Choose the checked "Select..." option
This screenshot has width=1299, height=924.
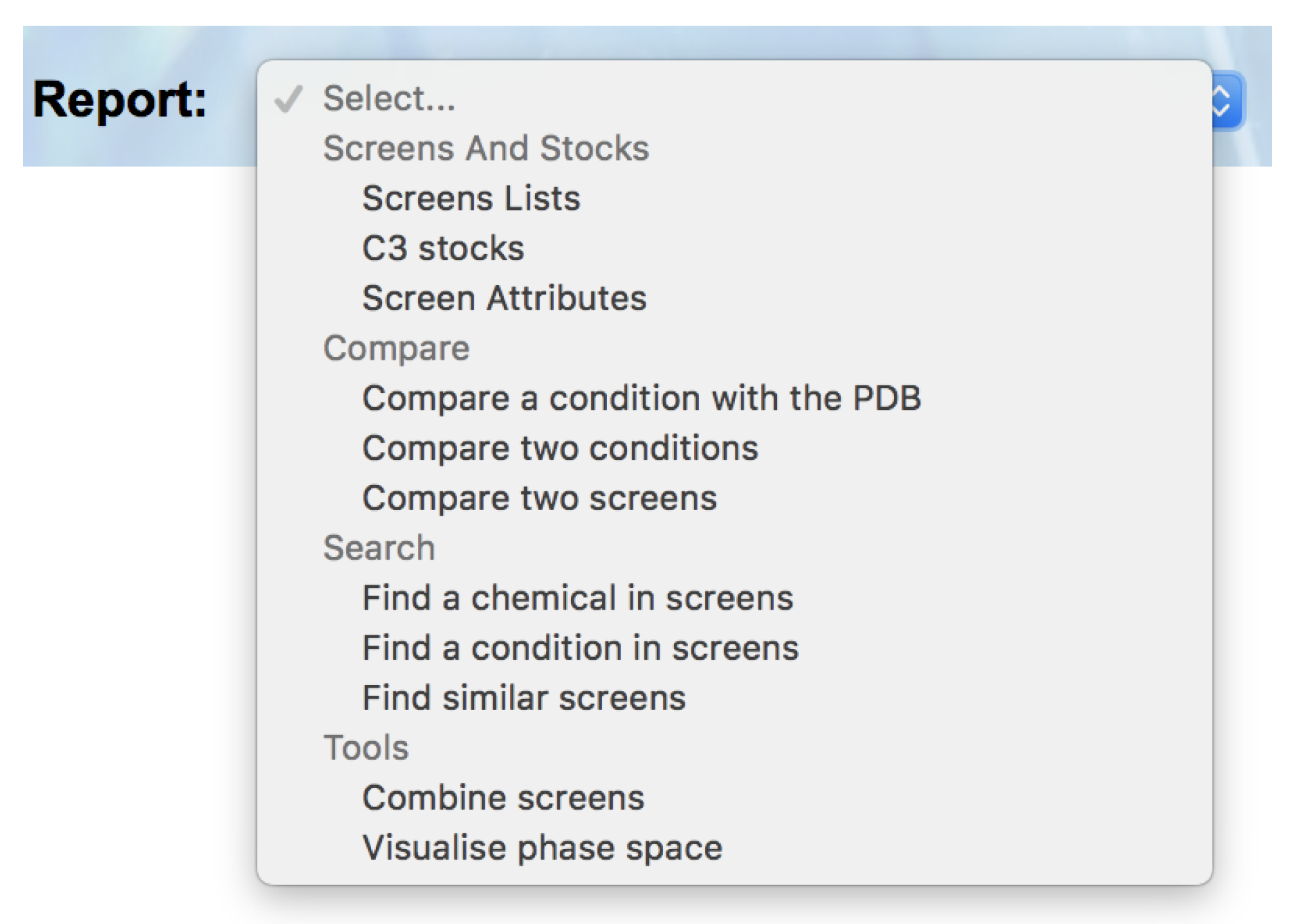click(x=389, y=99)
